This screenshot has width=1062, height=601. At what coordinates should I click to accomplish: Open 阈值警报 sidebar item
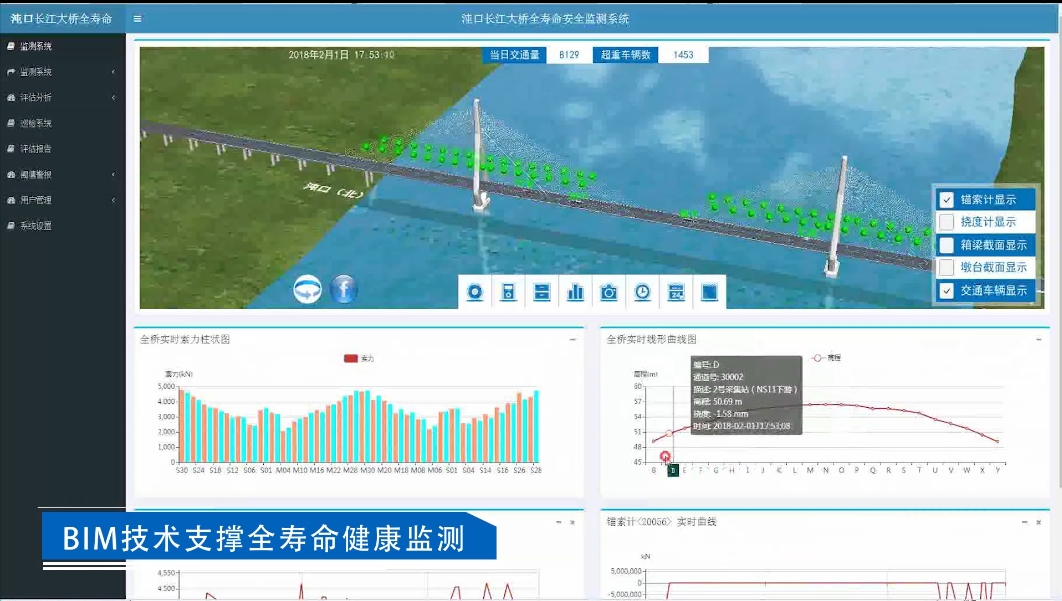(62, 174)
